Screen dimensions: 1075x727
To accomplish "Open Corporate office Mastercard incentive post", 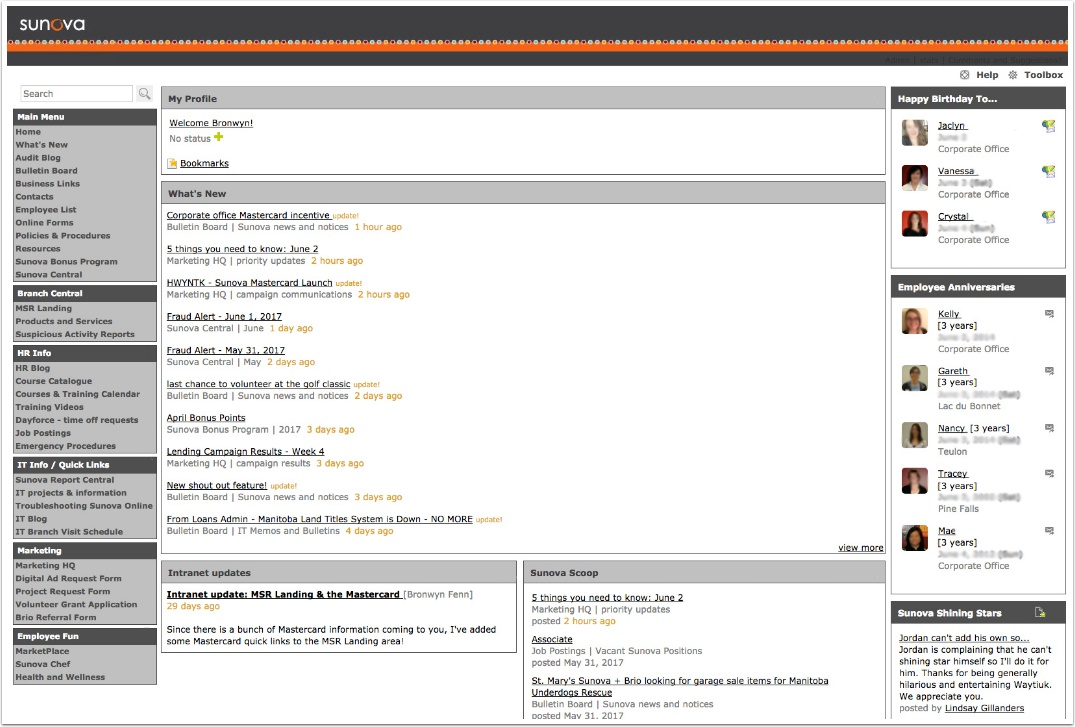I will click(x=248, y=215).
